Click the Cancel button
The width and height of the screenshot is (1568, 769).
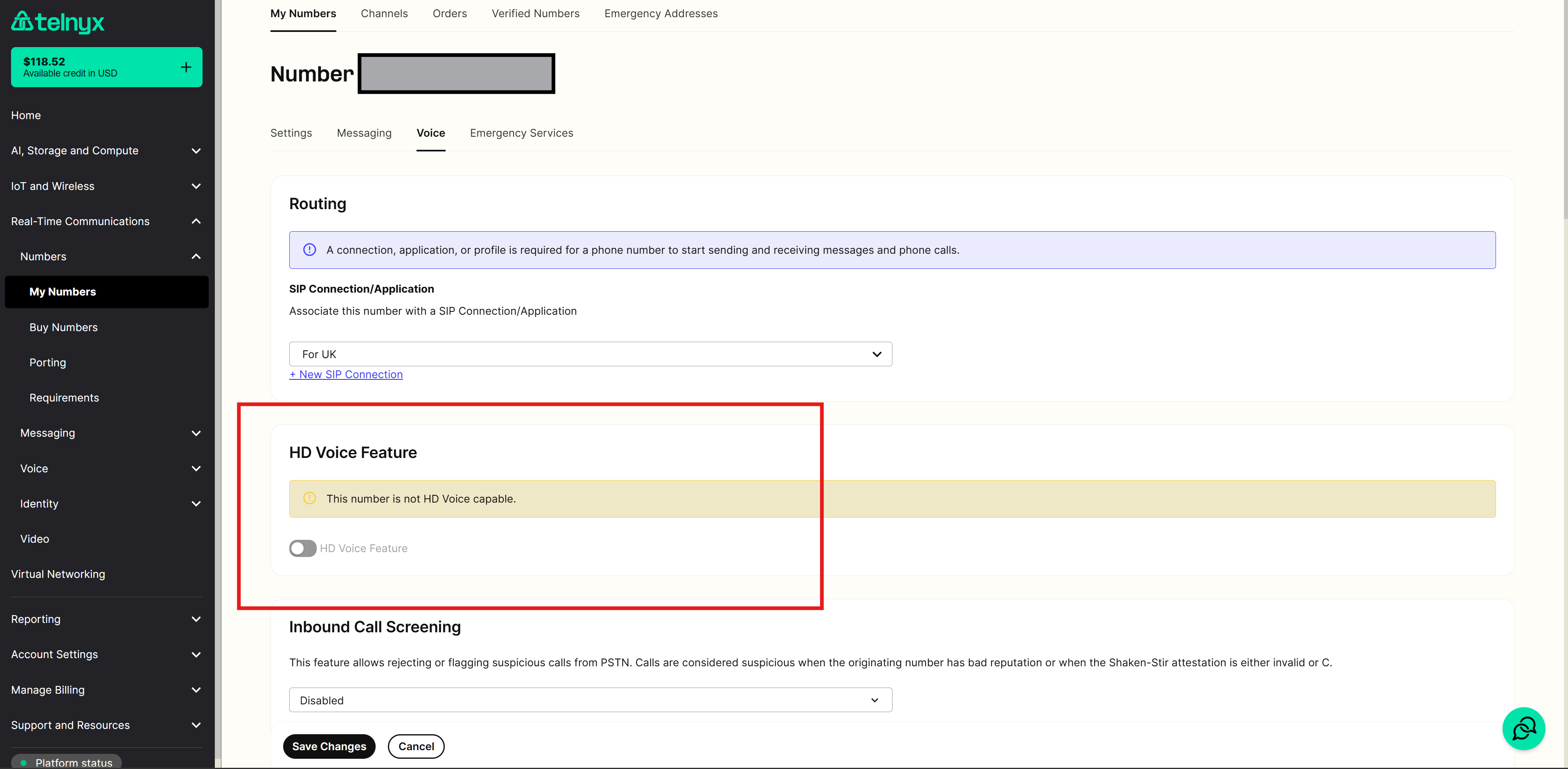pos(417,746)
